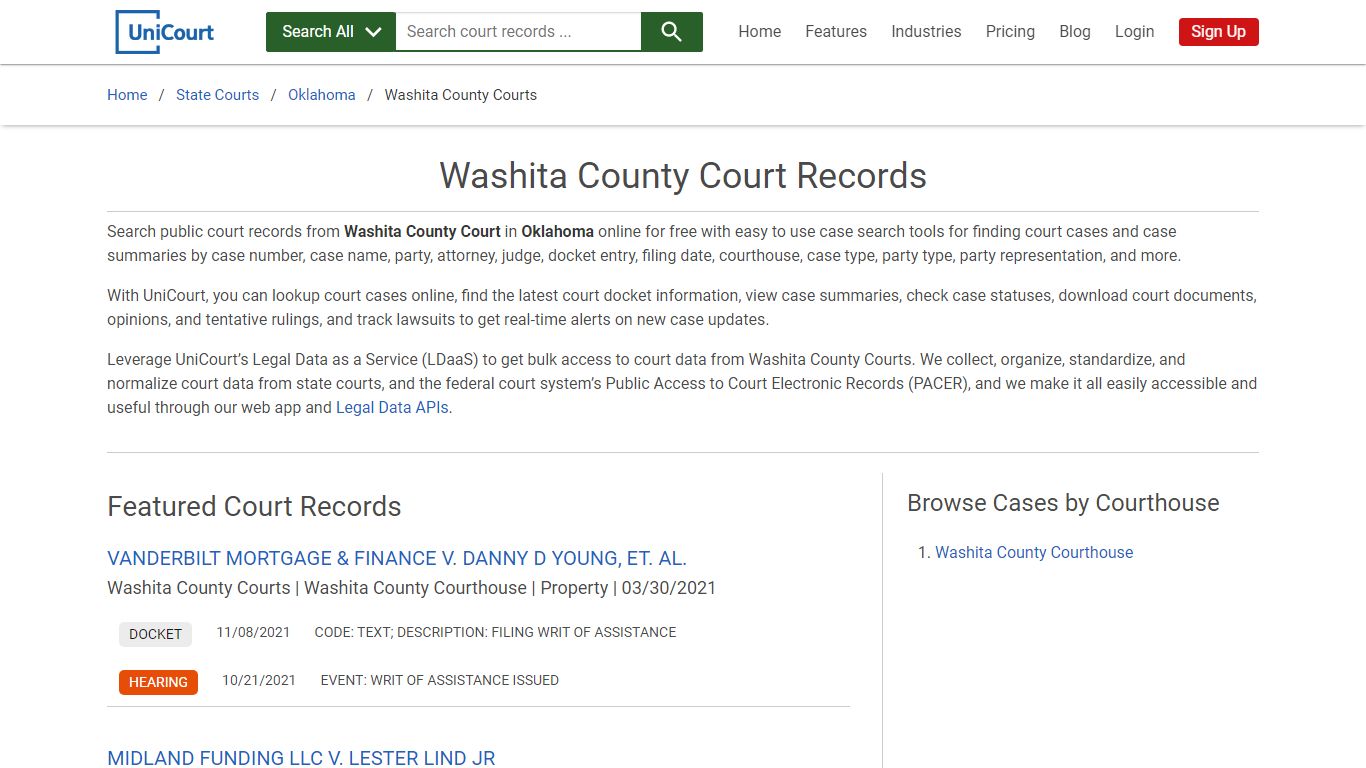The image size is (1366, 768).
Task: Click the orange HEARING badge
Action: point(158,682)
